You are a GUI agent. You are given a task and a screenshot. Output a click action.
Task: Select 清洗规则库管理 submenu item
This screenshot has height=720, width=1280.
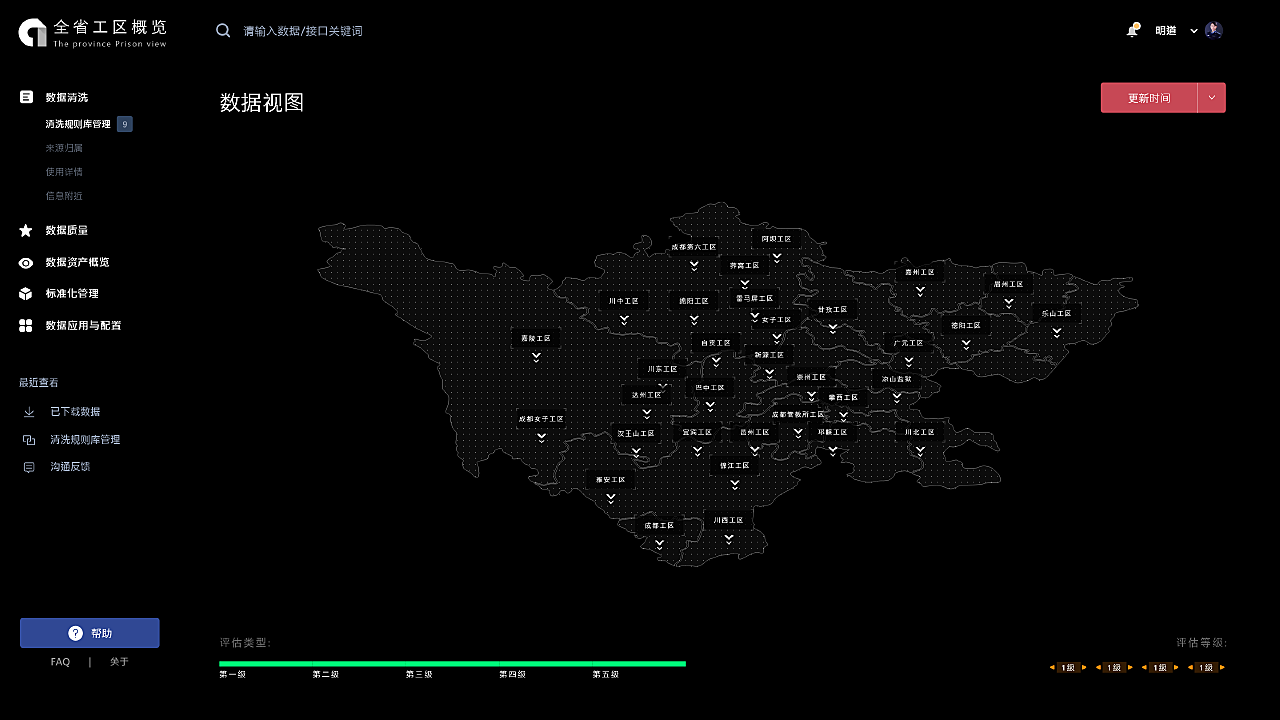[78, 124]
